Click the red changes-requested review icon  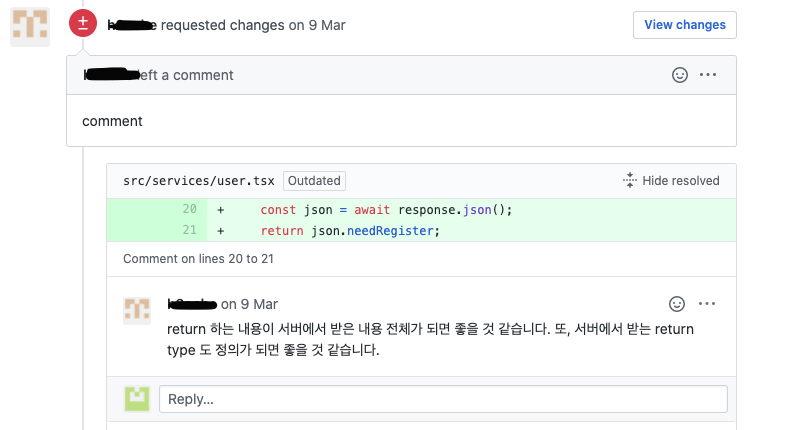click(x=83, y=23)
